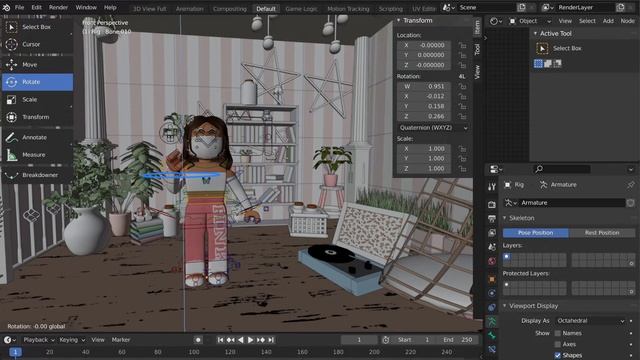Open Bone Constraint properties tab icon
The height and width of the screenshot is (360, 640).
click(492, 349)
